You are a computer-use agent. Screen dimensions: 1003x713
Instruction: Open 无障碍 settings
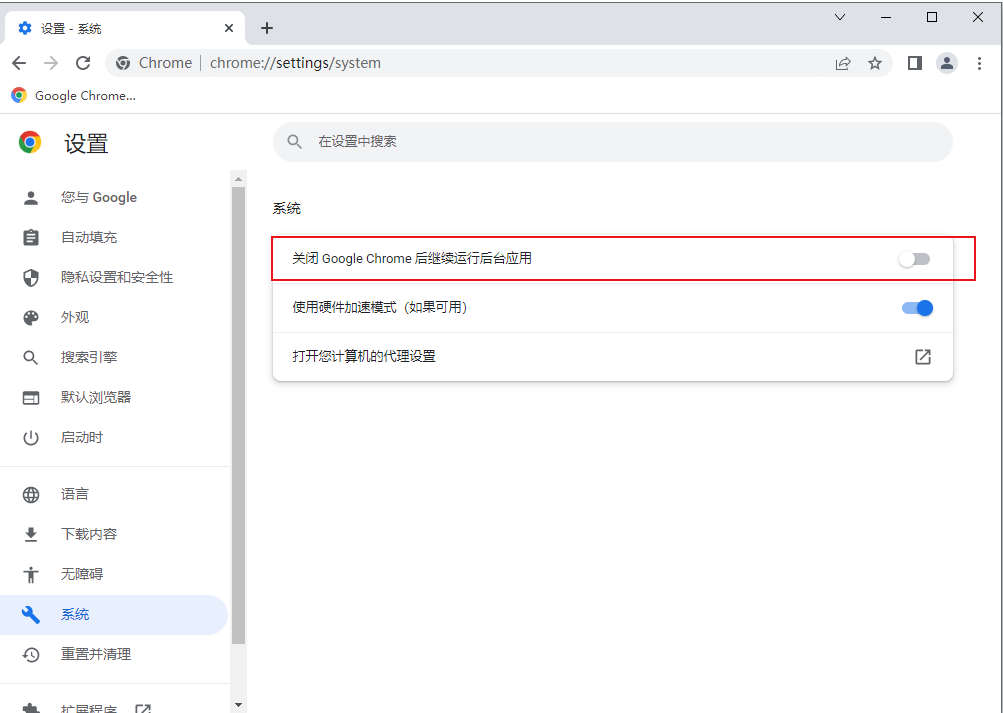click(x=114, y=574)
